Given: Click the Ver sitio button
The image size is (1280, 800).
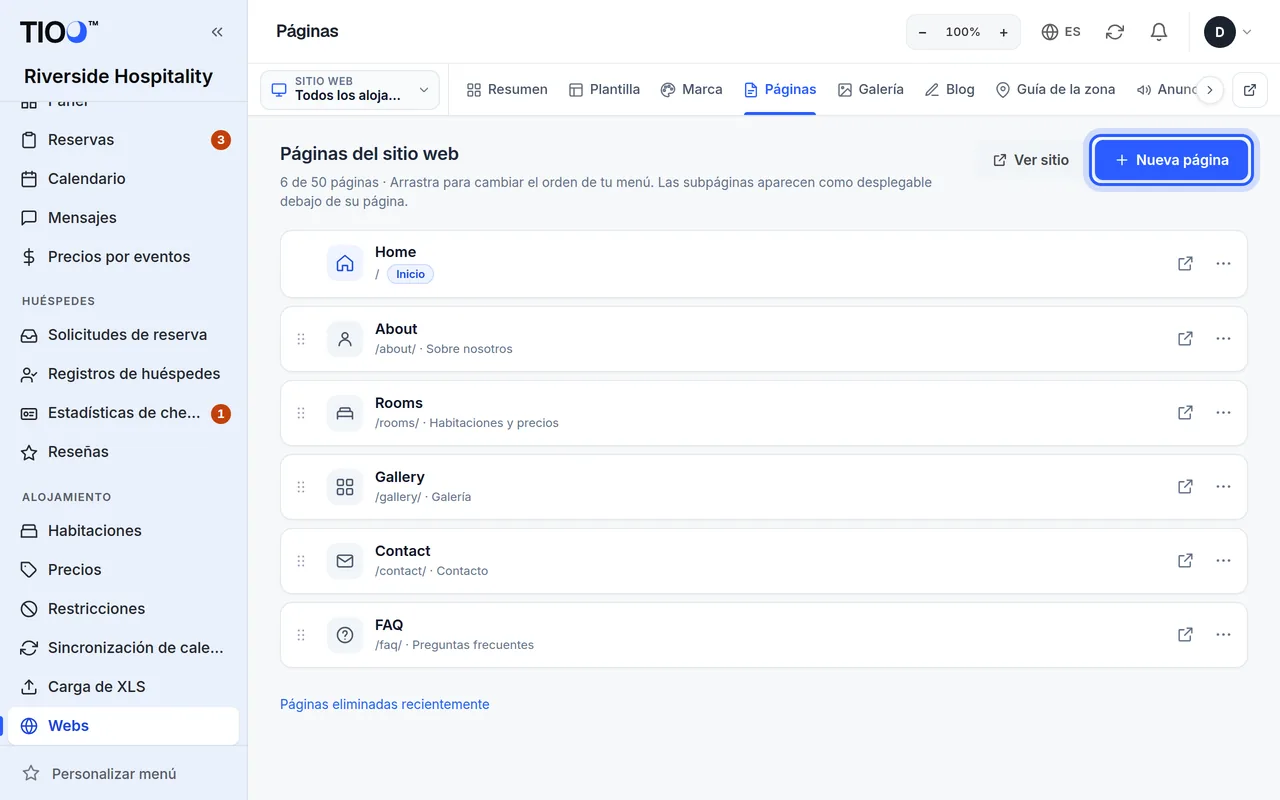Looking at the screenshot, I should point(1031,160).
